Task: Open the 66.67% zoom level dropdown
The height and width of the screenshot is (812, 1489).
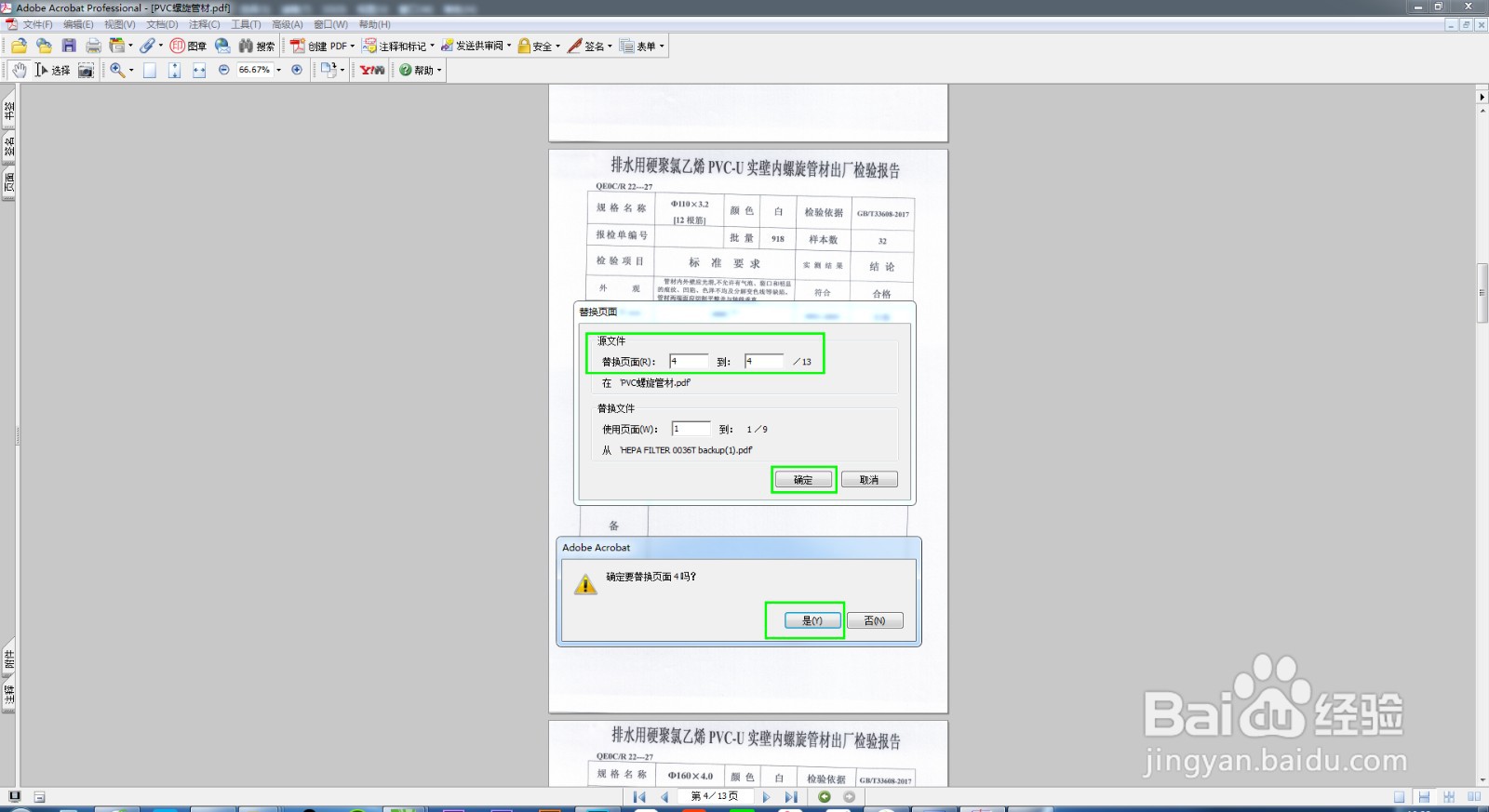Action: [278, 70]
